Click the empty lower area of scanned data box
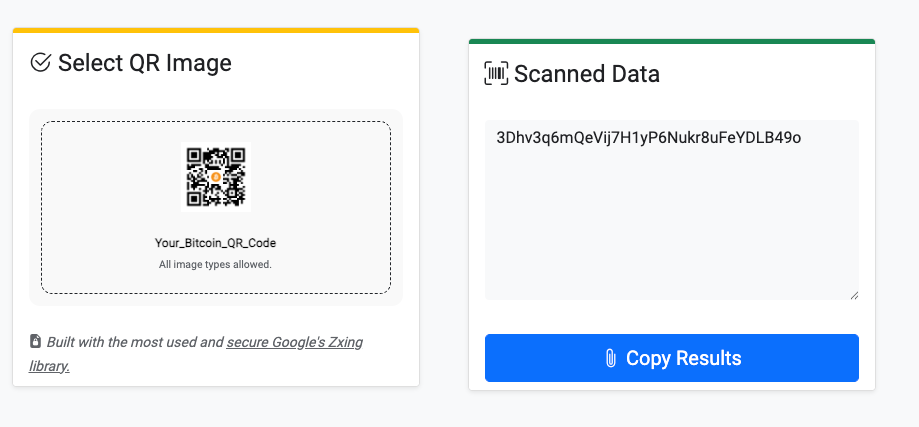This screenshot has height=427, width=919. (x=671, y=250)
